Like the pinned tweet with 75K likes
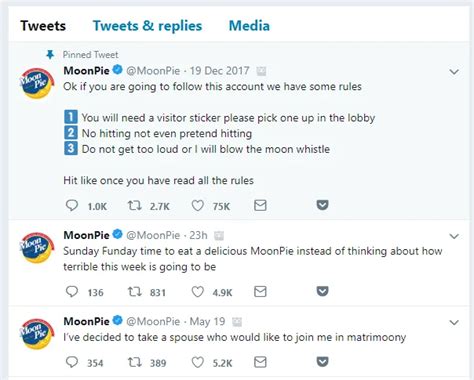This screenshot has width=474, height=380. pos(197,206)
